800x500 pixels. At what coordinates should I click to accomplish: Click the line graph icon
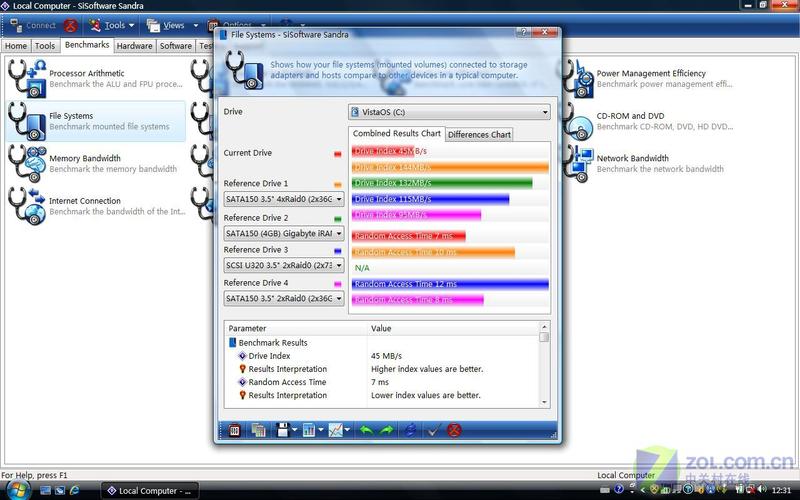coord(335,431)
